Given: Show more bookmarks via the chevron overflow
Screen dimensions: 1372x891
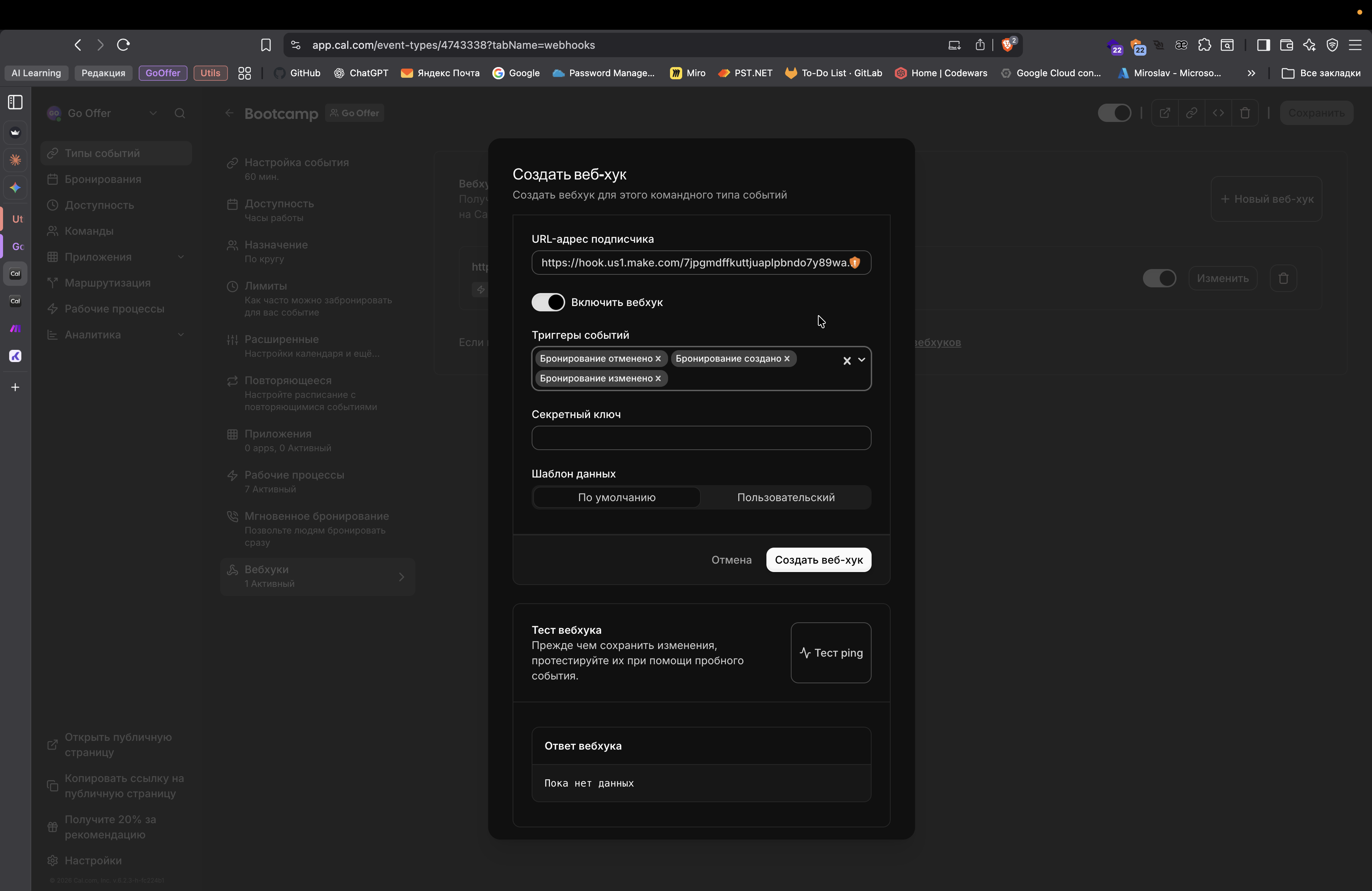Looking at the screenshot, I should 1251,73.
